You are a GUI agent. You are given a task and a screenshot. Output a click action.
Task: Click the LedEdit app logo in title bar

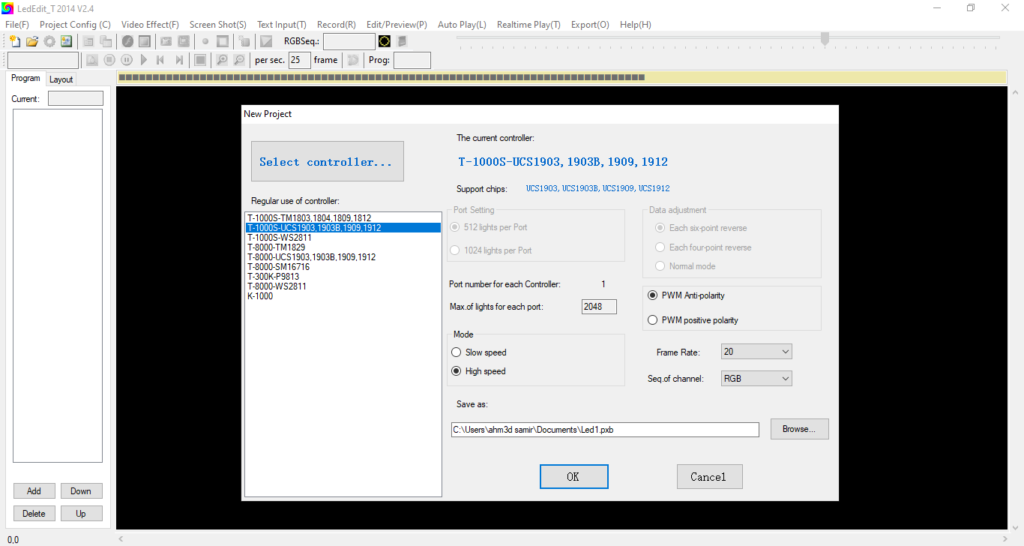(7, 8)
